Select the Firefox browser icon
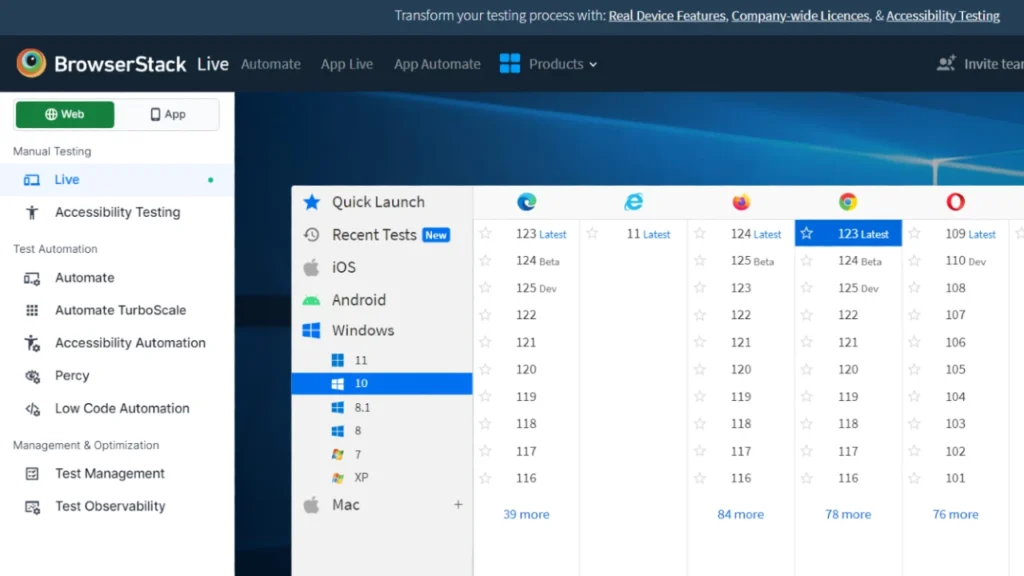1024x576 pixels. click(740, 201)
